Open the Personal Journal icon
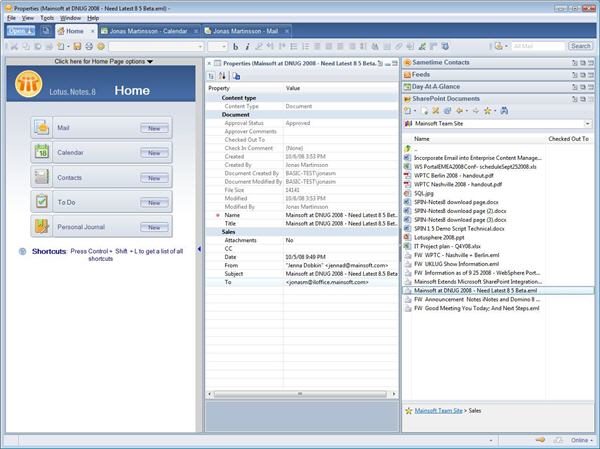Viewport: 600px width, 449px height. pyautogui.click(x=41, y=226)
